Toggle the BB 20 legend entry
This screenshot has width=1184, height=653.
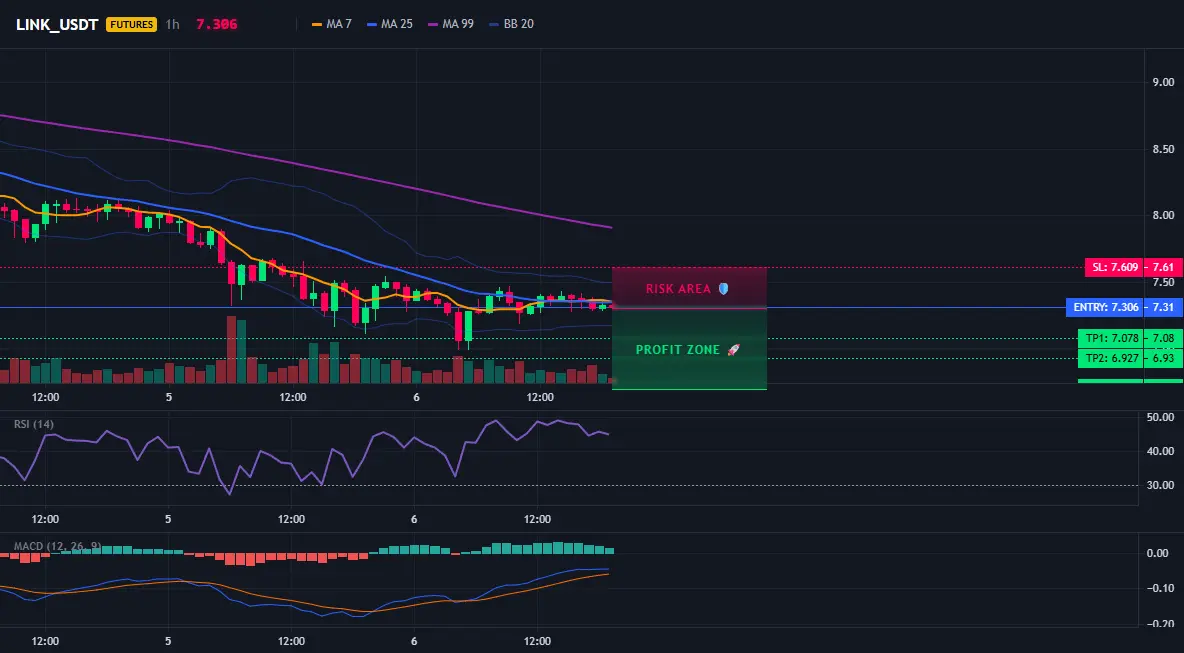tap(511, 24)
